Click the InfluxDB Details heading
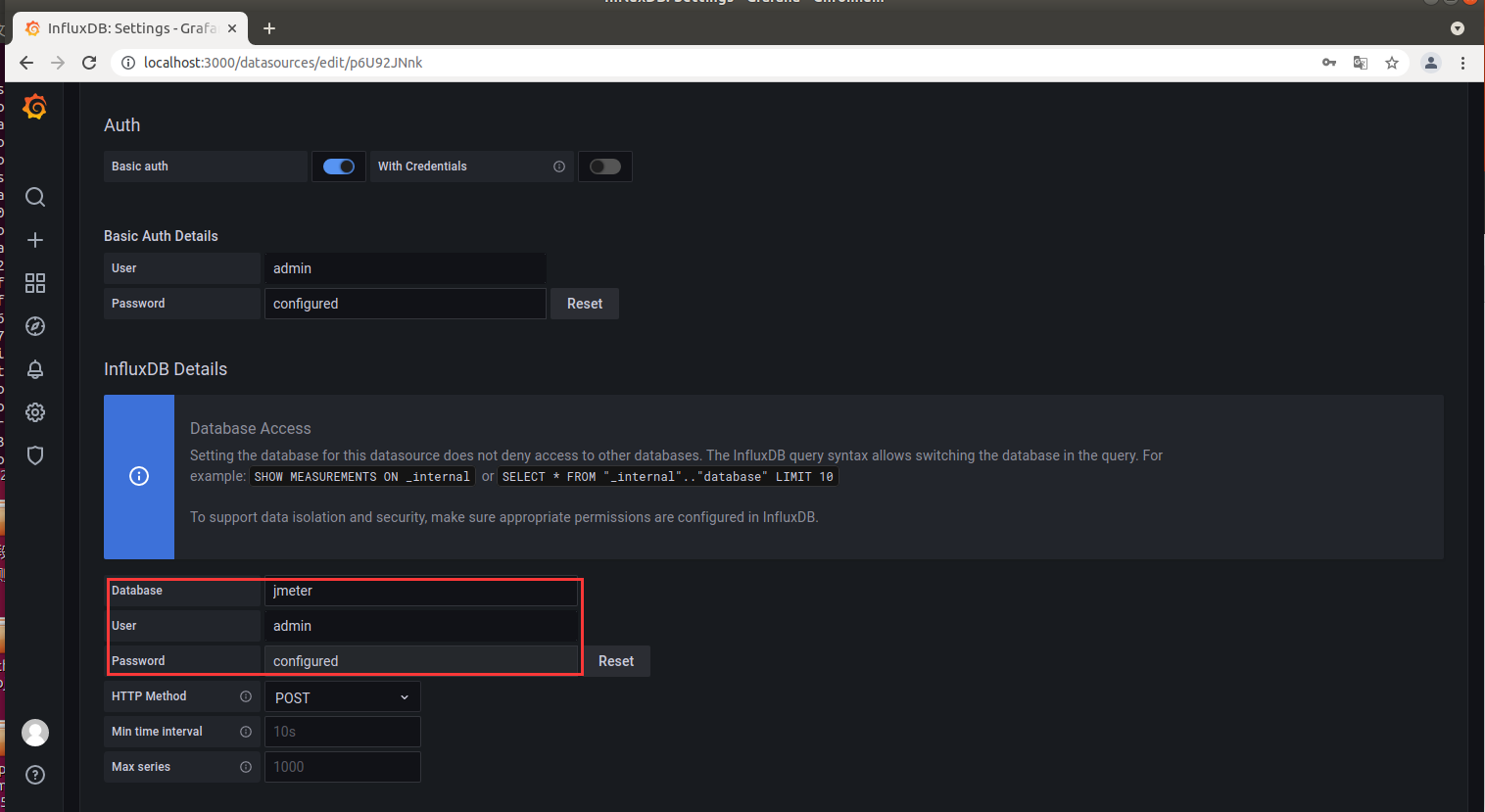The height and width of the screenshot is (812, 1485). [166, 369]
